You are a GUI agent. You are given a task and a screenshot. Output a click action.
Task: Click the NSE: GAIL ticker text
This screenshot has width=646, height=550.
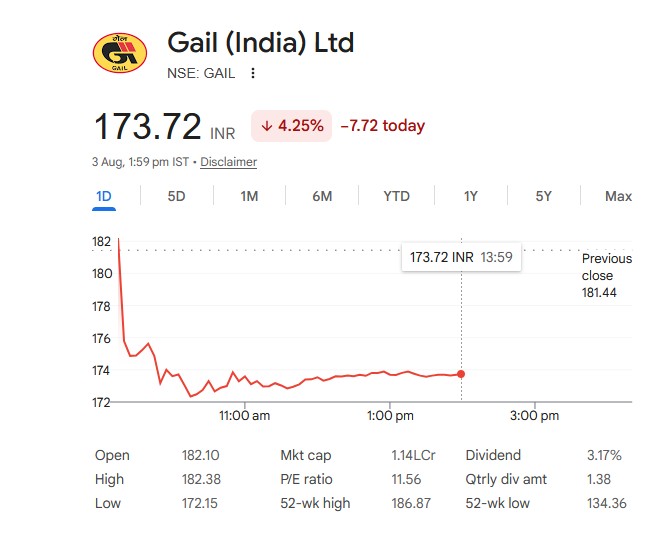(201, 73)
